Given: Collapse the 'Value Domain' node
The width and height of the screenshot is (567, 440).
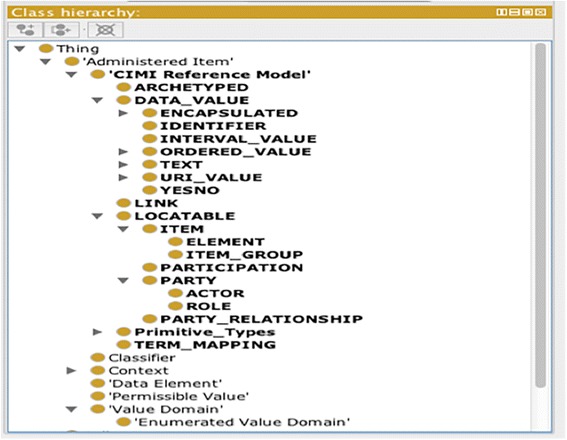Looking at the screenshot, I should click(x=71, y=409).
